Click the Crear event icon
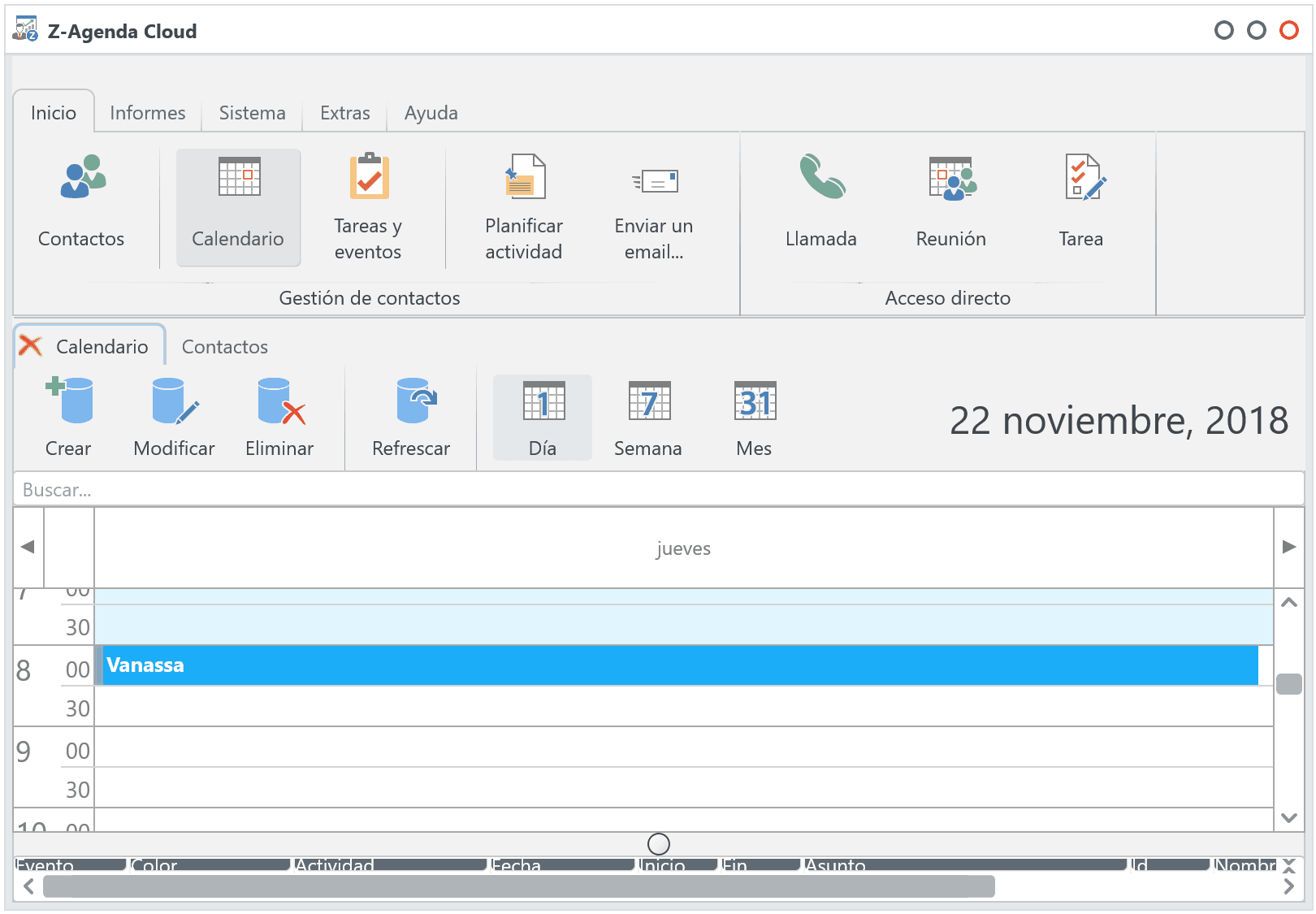 point(69,401)
